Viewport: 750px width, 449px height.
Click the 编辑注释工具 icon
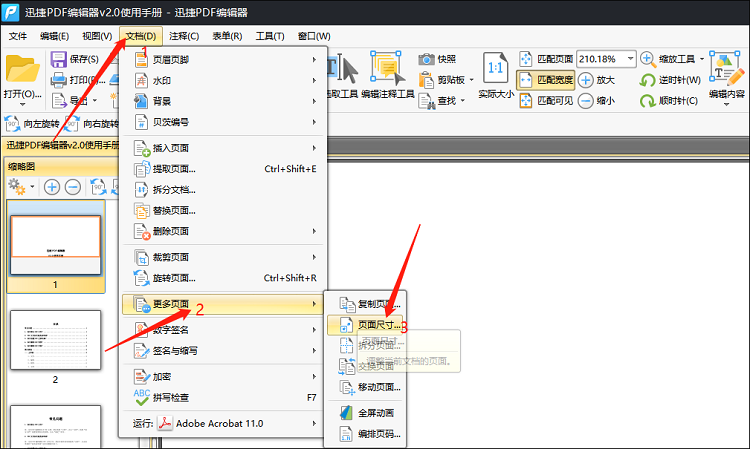pyautogui.click(x=387, y=69)
